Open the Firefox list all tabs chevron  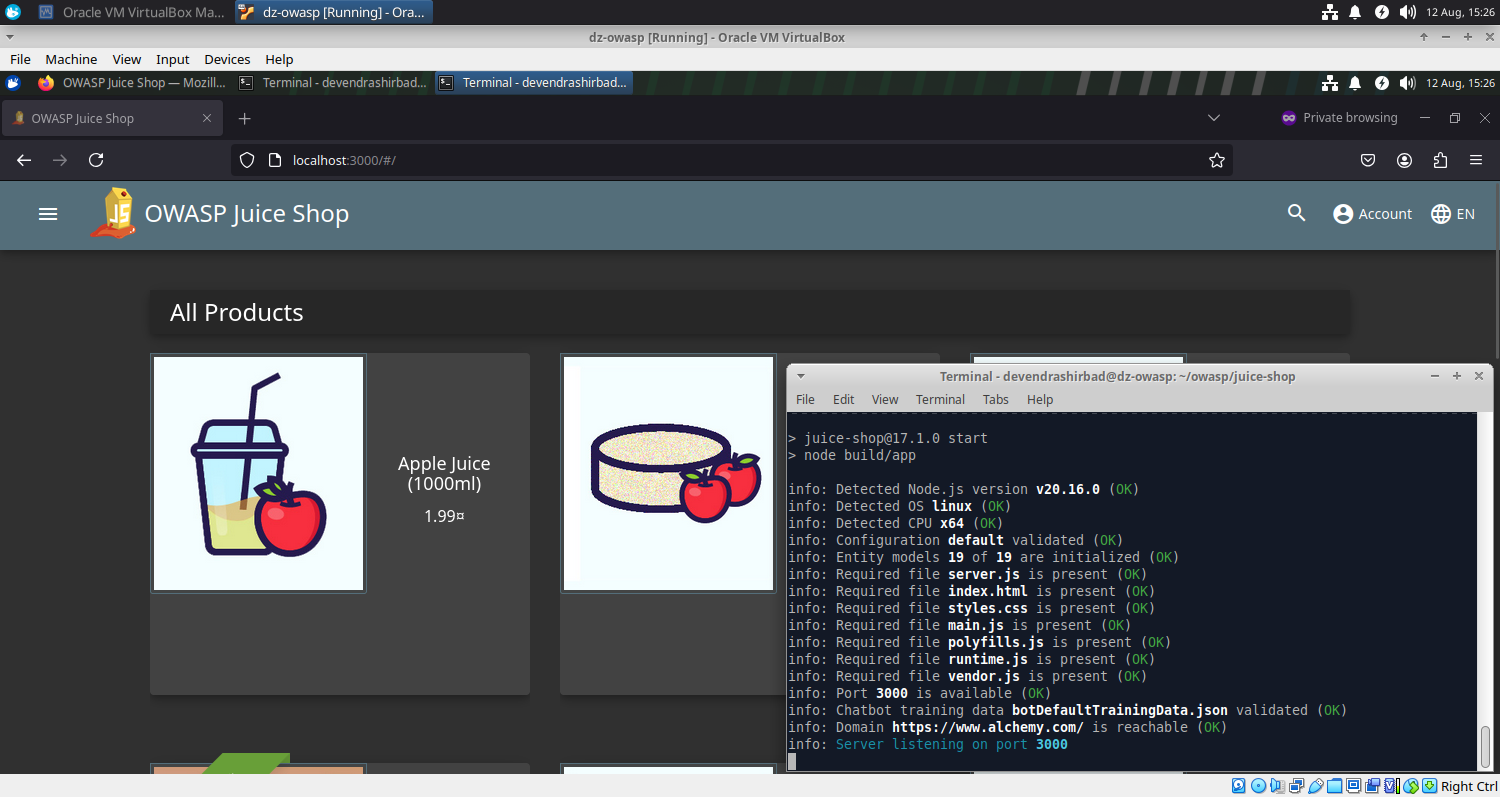(1214, 118)
